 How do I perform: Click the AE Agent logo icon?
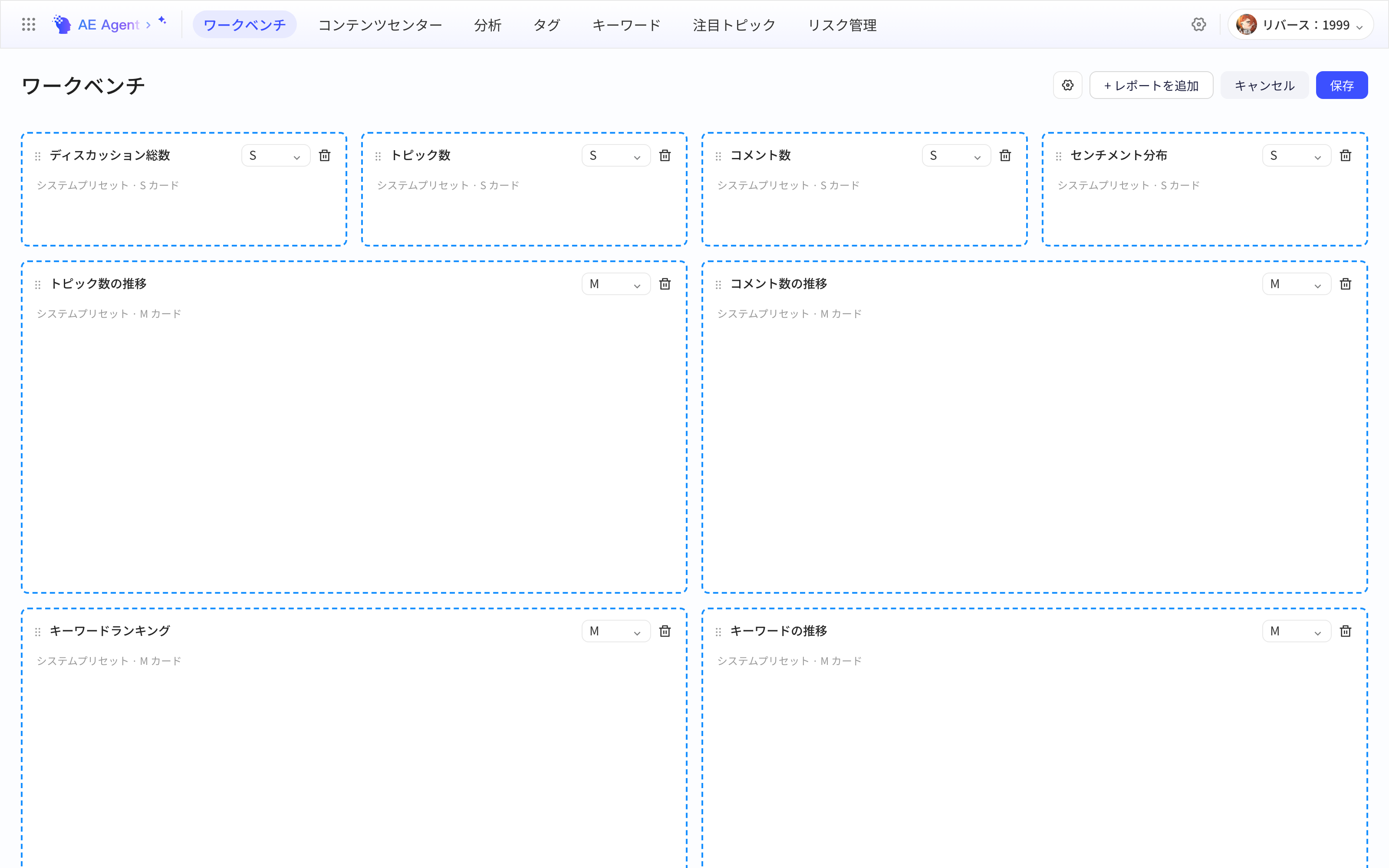click(61, 25)
